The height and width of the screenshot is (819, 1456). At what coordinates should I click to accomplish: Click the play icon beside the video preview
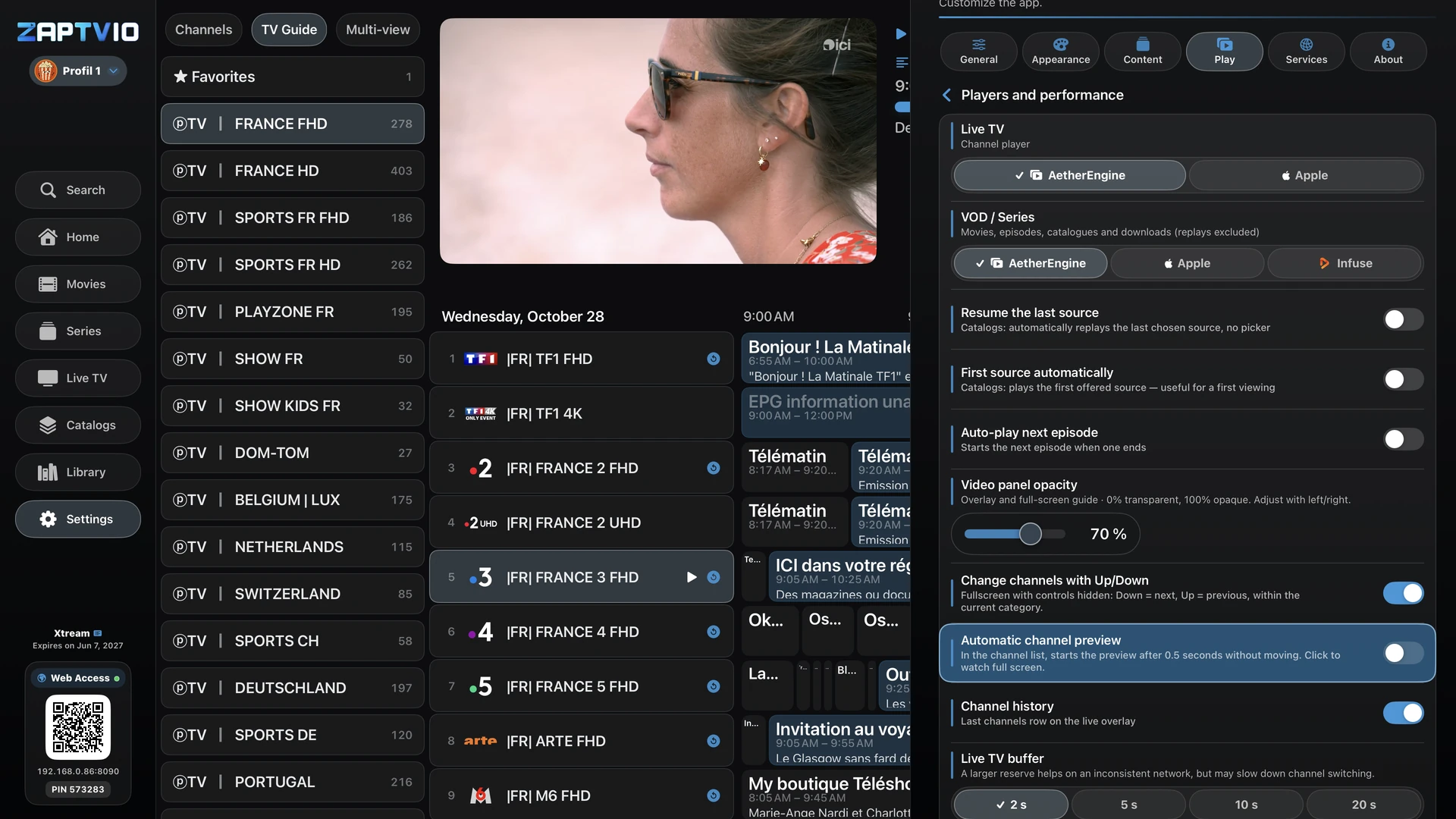pyautogui.click(x=901, y=34)
